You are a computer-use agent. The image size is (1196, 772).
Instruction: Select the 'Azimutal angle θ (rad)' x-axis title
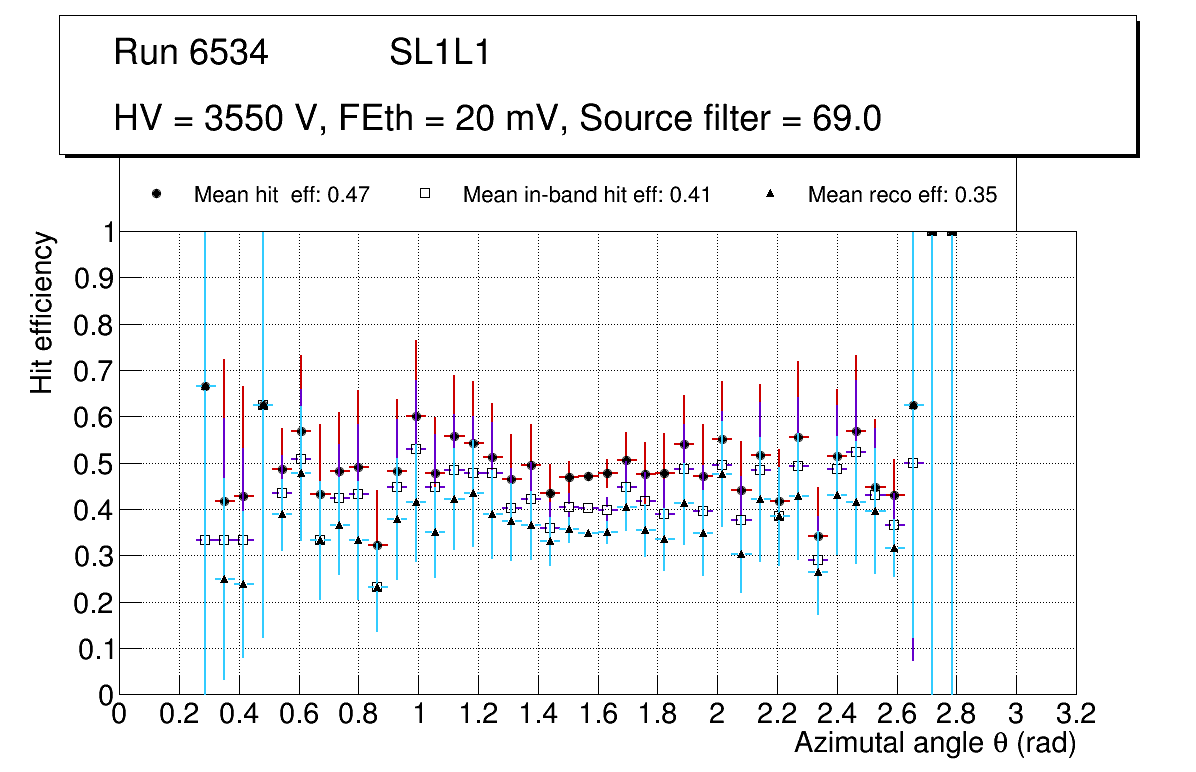[x=934, y=743]
